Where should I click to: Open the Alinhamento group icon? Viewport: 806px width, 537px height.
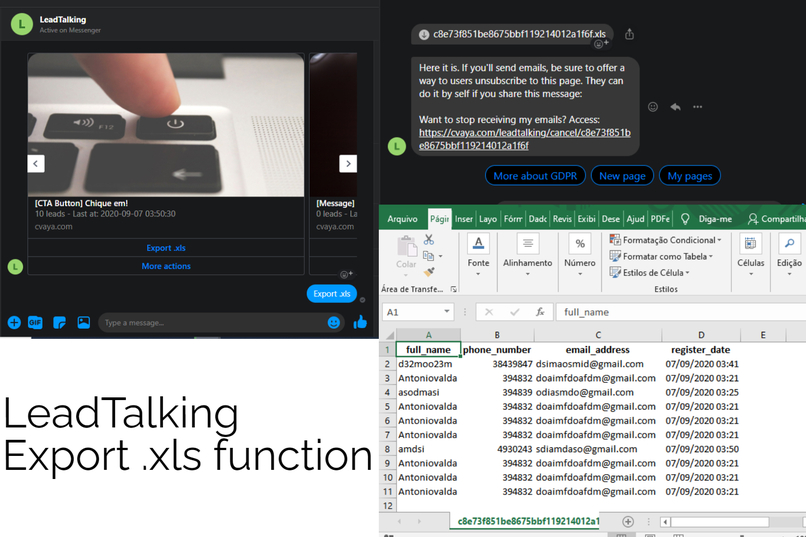[x=527, y=243]
